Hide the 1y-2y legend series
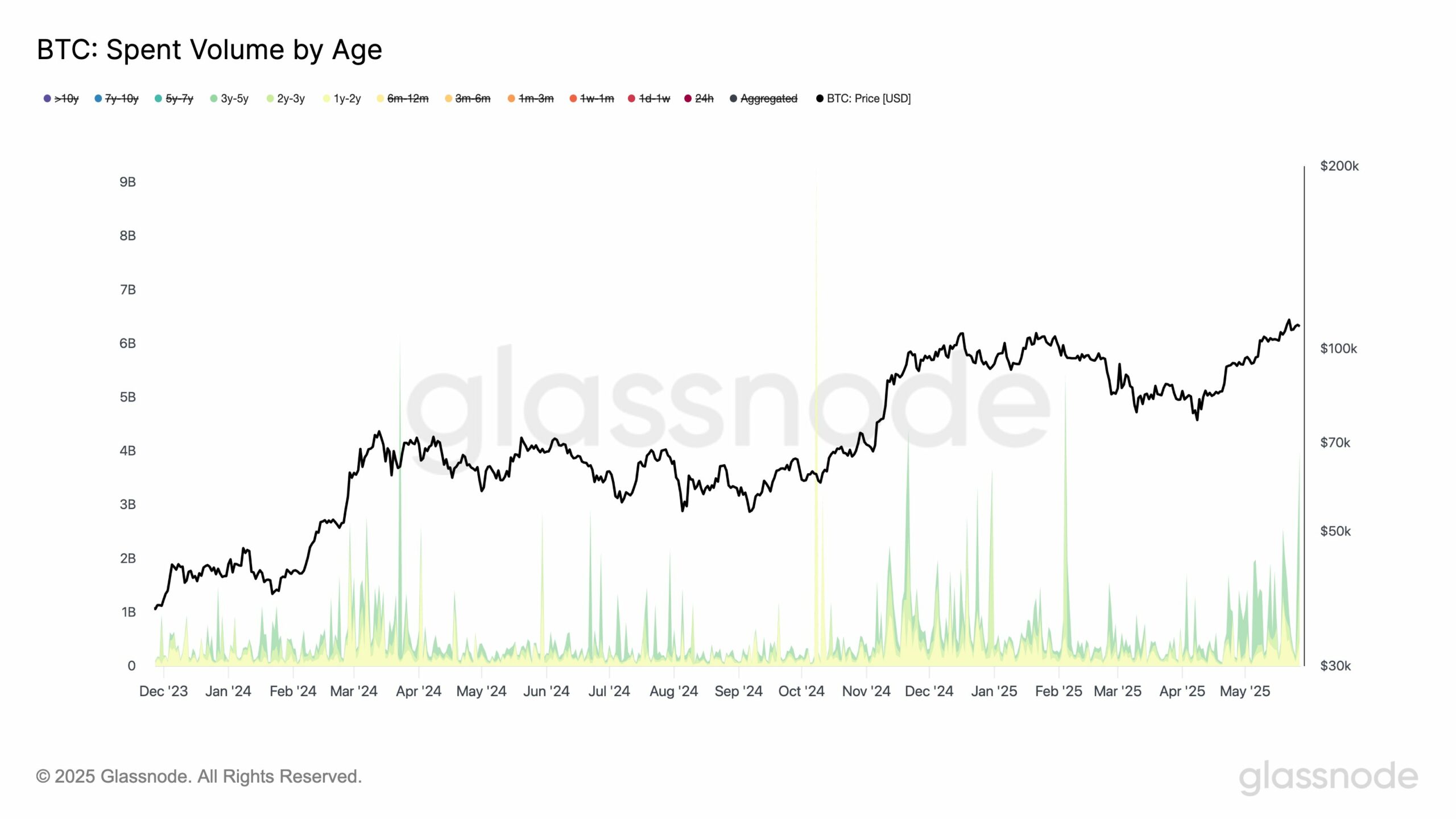1456x819 pixels. click(342, 98)
